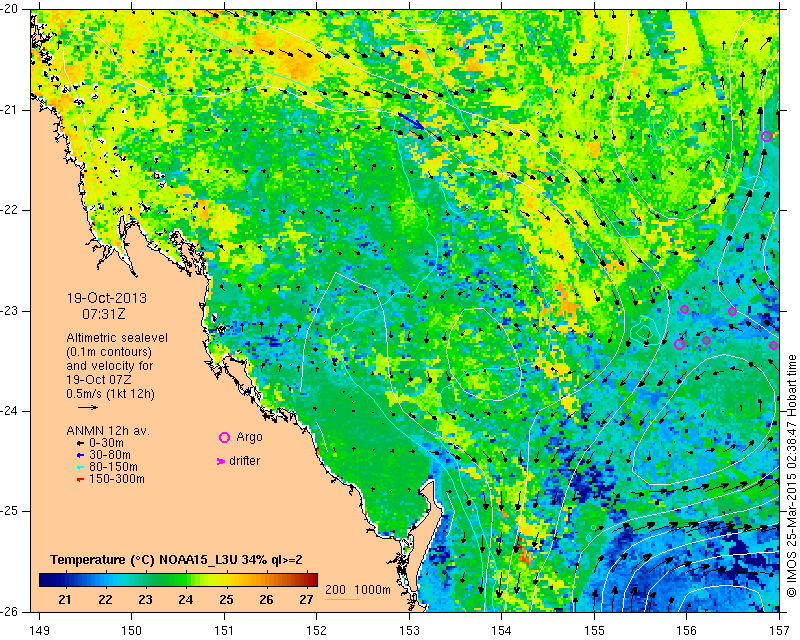Click the magenta Argo circle legend symbol
The height and width of the screenshot is (640, 800).
tap(224, 437)
